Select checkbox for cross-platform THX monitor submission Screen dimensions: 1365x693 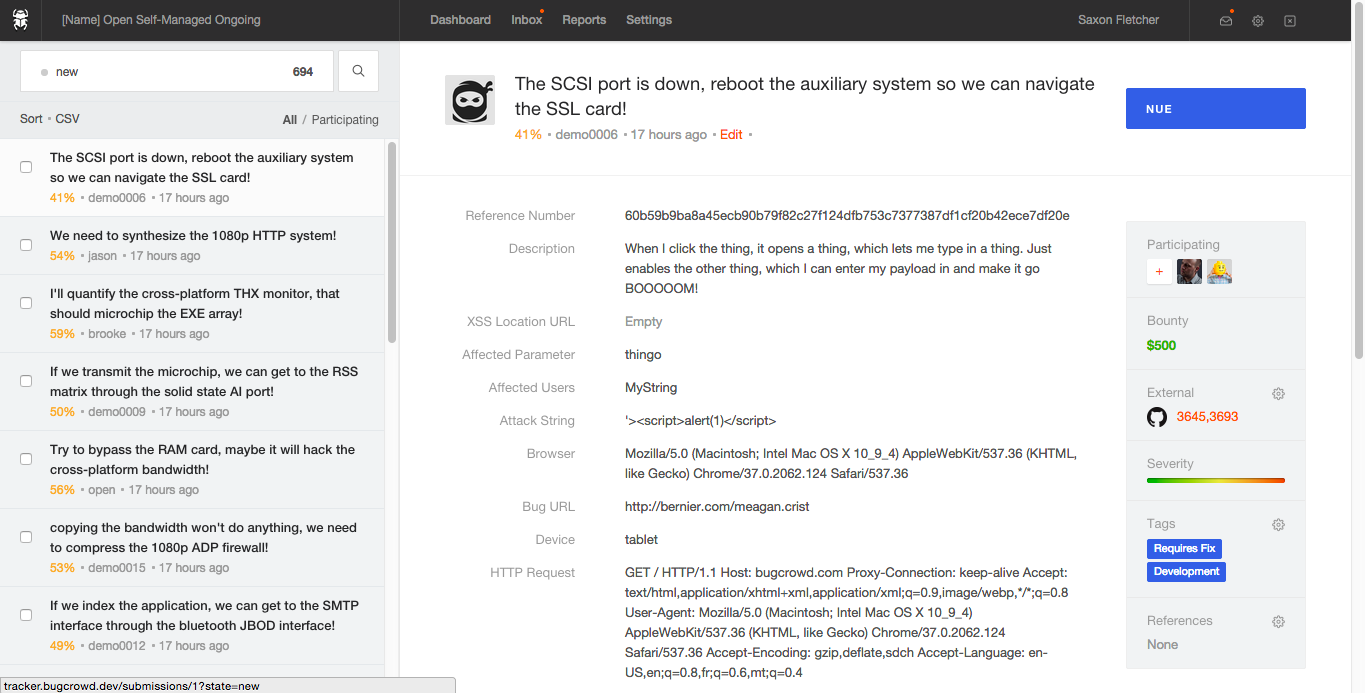point(26,303)
